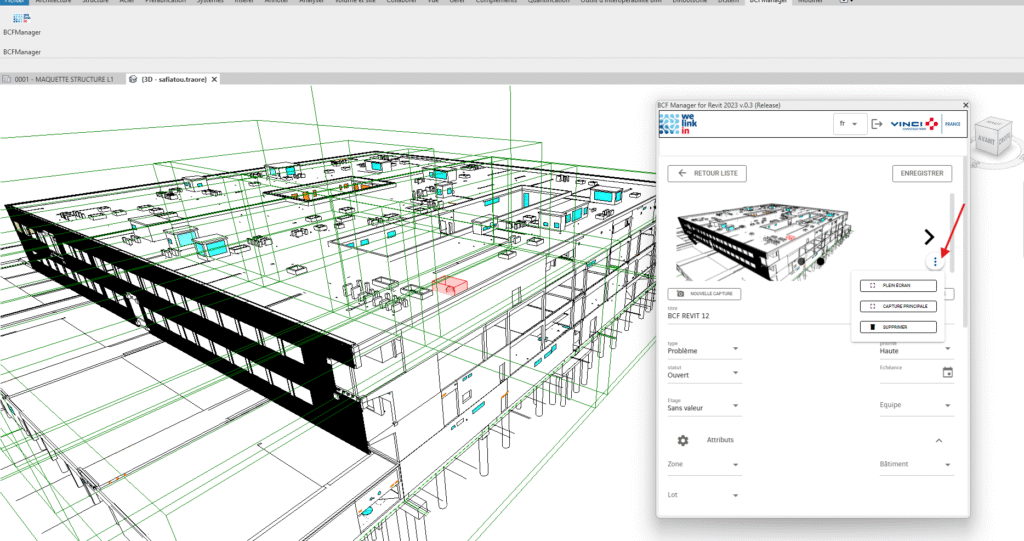
Task: Open the Echéance calendar date picker
Action: (947, 372)
